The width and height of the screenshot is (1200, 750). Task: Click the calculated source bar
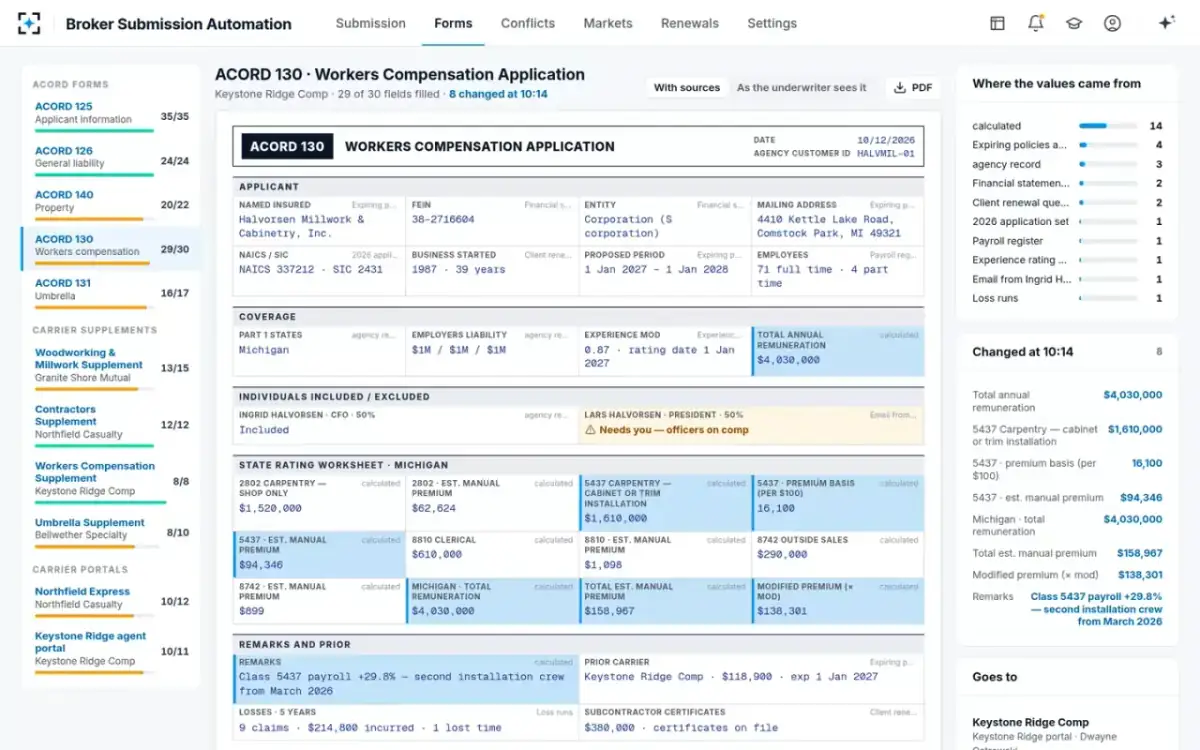coord(1108,126)
